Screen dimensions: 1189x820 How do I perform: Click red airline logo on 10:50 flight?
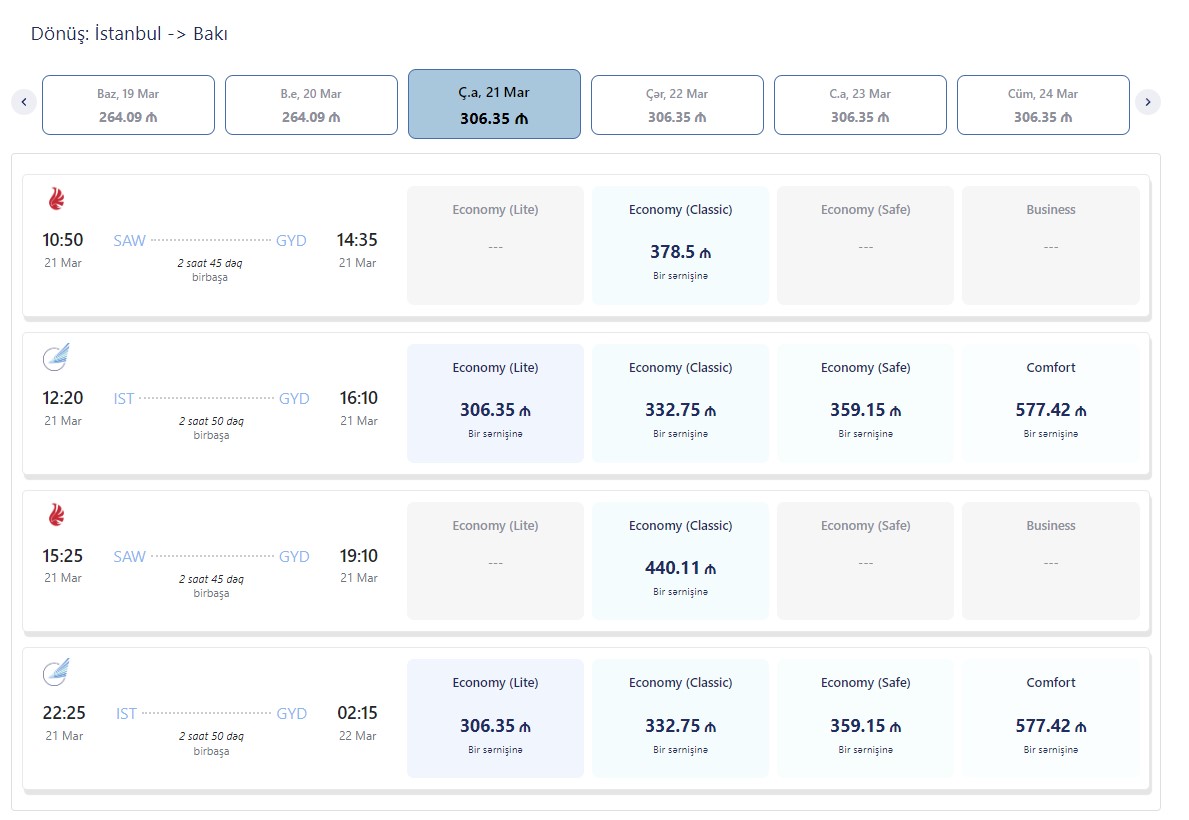(56, 199)
